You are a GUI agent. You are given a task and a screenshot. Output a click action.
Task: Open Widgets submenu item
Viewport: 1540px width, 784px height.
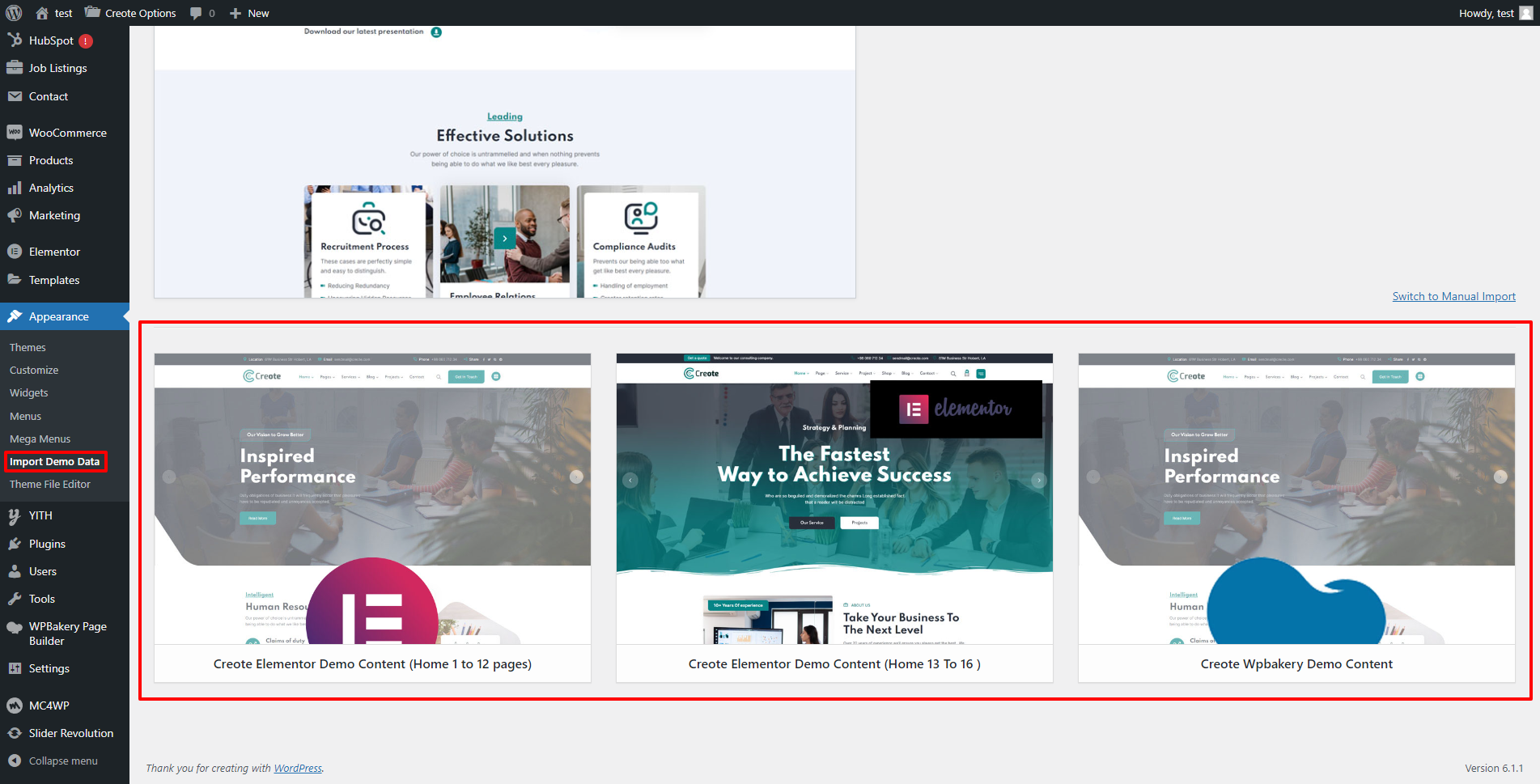[x=29, y=392]
